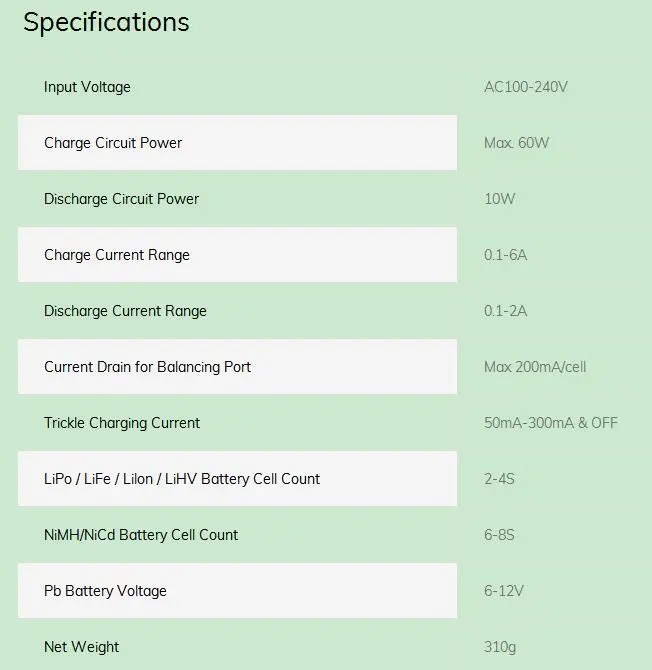Select the Charge Current Range row
This screenshot has height=670, width=652.
tap(238, 255)
